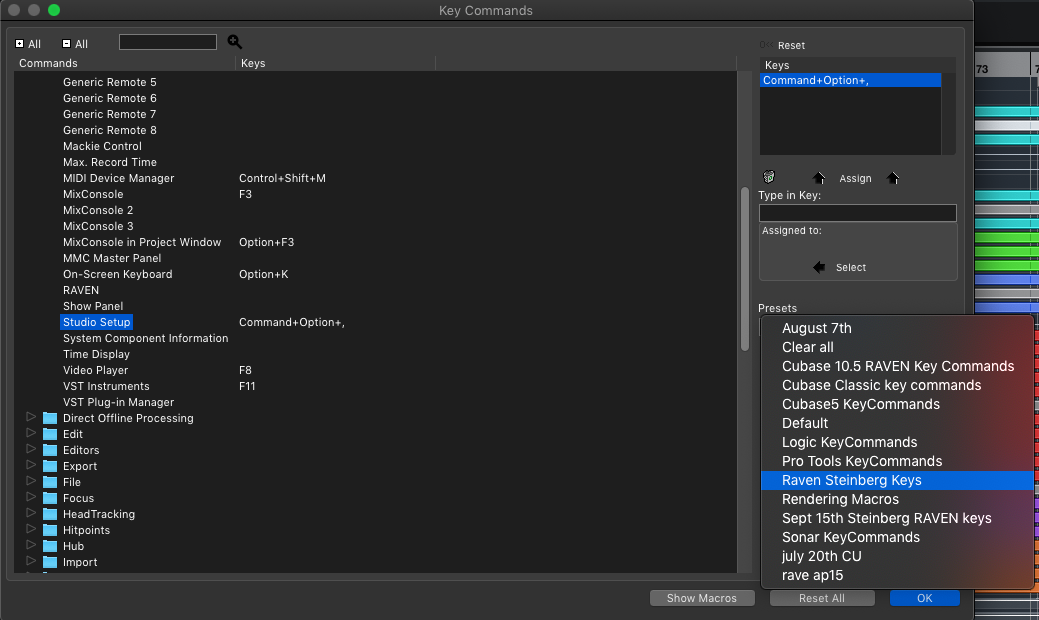Click the up arrow right of Assign
The image size is (1039, 620).
click(893, 178)
